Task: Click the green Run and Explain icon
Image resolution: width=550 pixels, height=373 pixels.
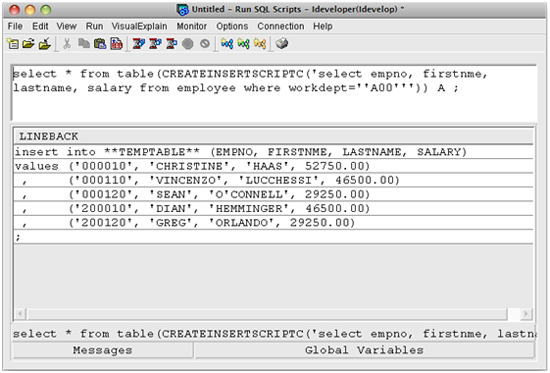Action: click(x=243, y=44)
